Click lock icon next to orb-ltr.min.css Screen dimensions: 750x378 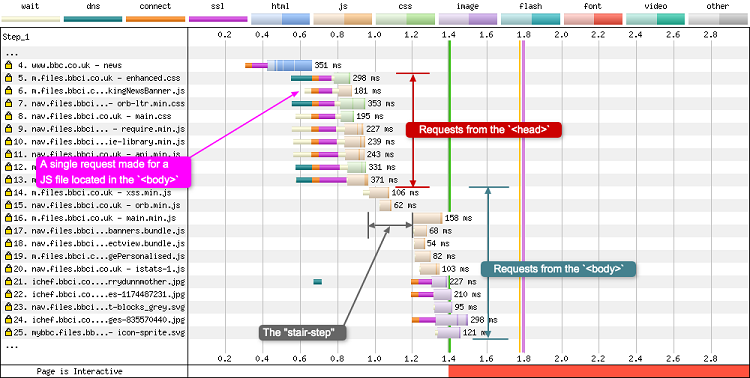coord(8,103)
